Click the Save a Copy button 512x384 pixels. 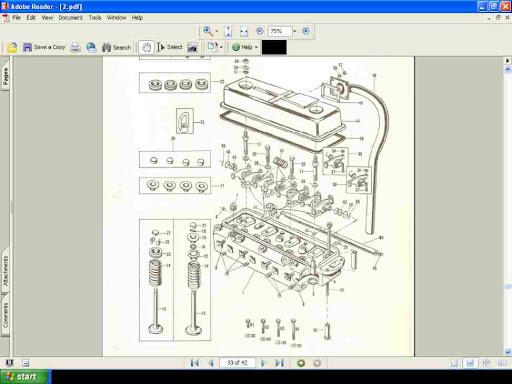coord(44,47)
